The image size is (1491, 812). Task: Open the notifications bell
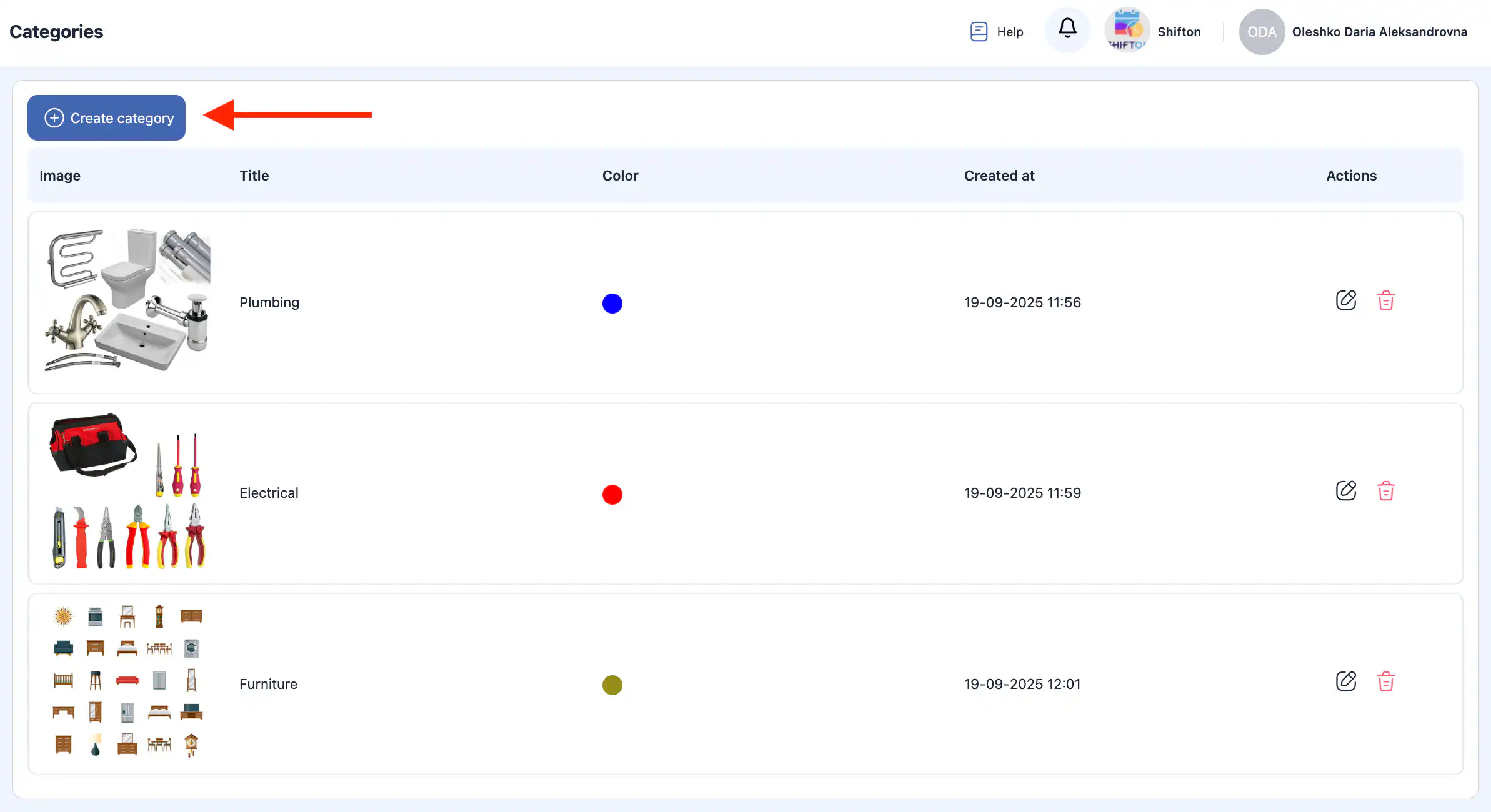point(1067,29)
